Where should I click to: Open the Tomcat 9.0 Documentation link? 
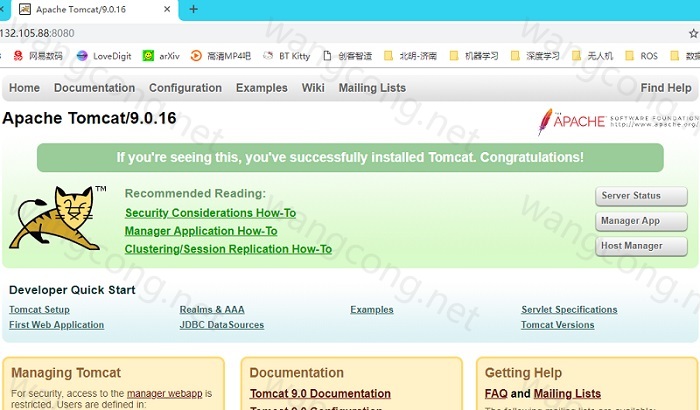(320, 393)
